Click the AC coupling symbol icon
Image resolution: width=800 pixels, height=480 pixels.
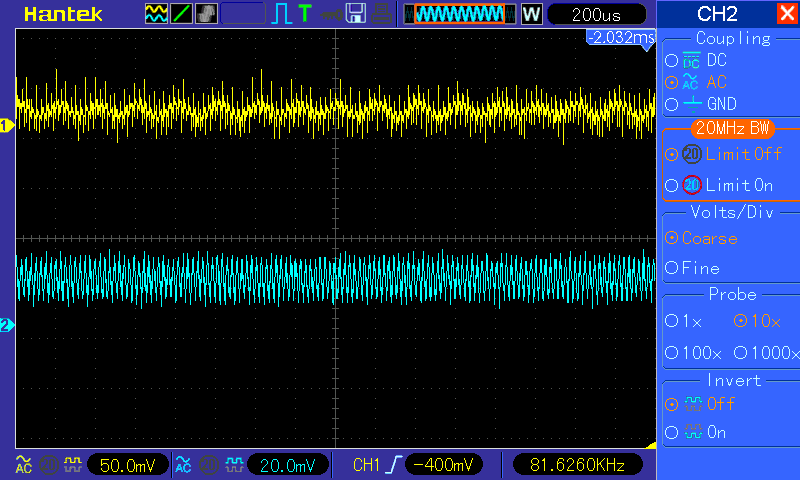[691, 82]
